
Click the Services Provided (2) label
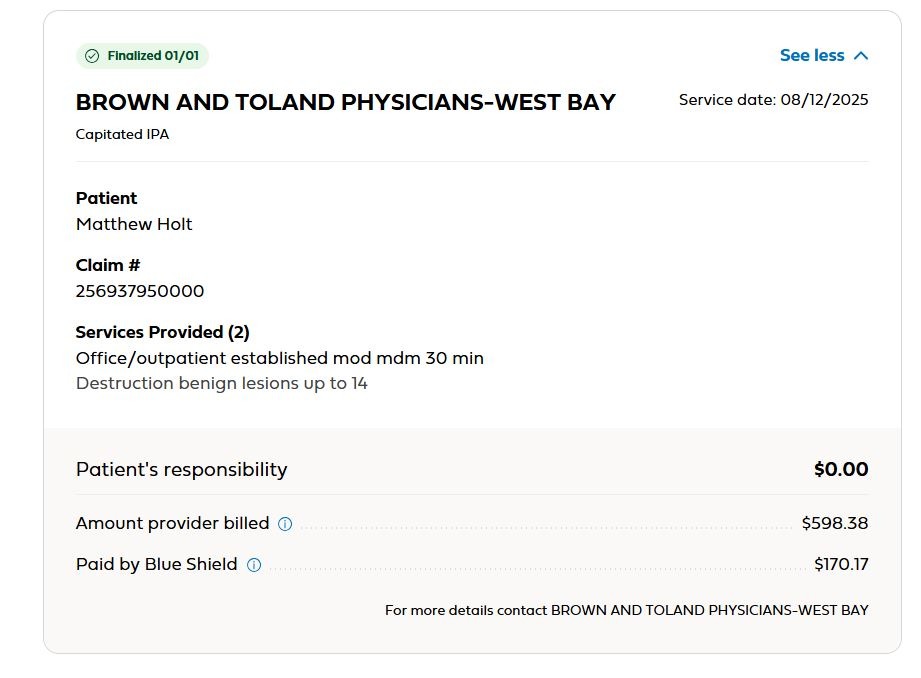[x=162, y=332]
